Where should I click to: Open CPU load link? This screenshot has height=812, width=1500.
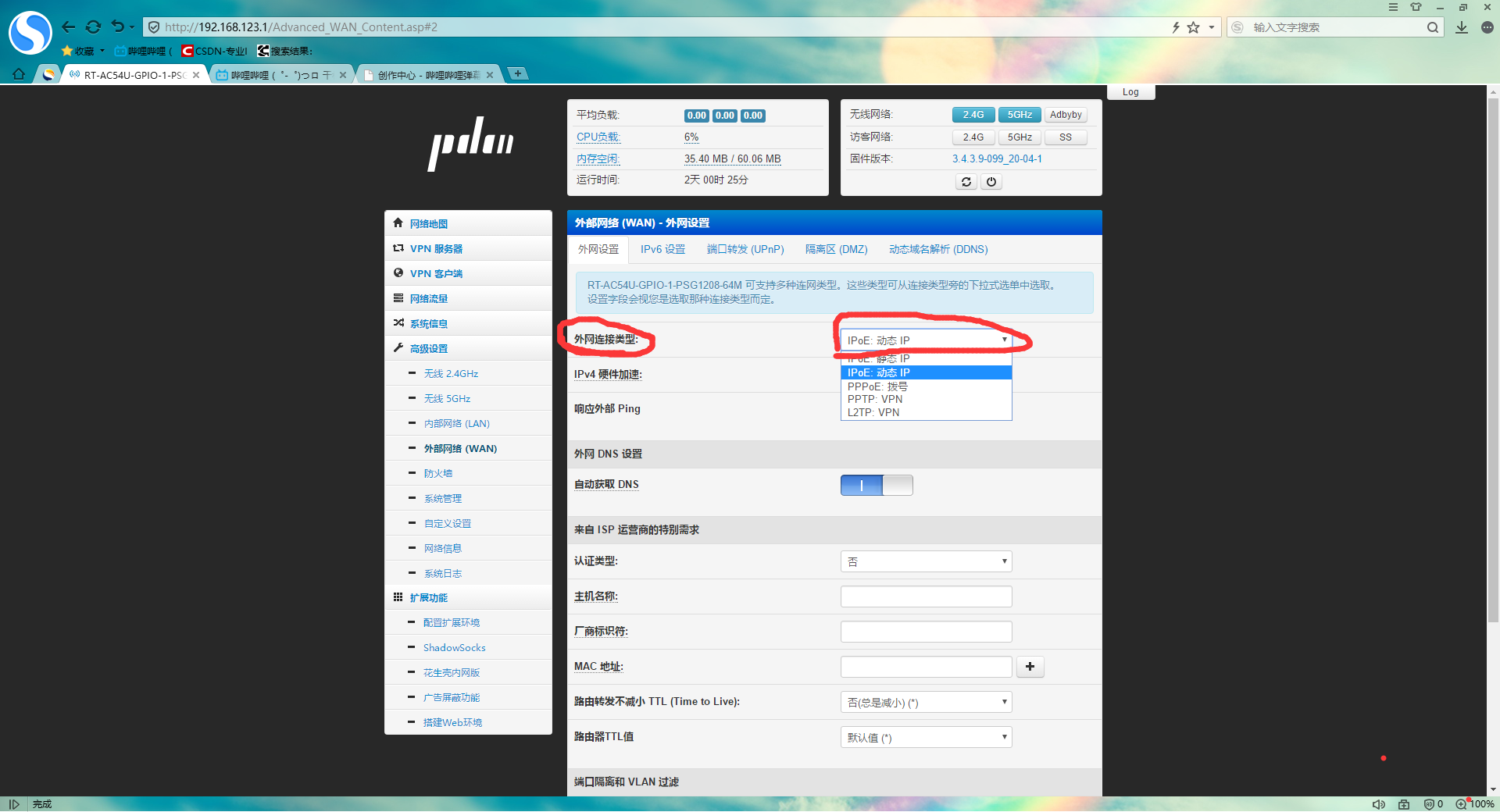[598, 137]
